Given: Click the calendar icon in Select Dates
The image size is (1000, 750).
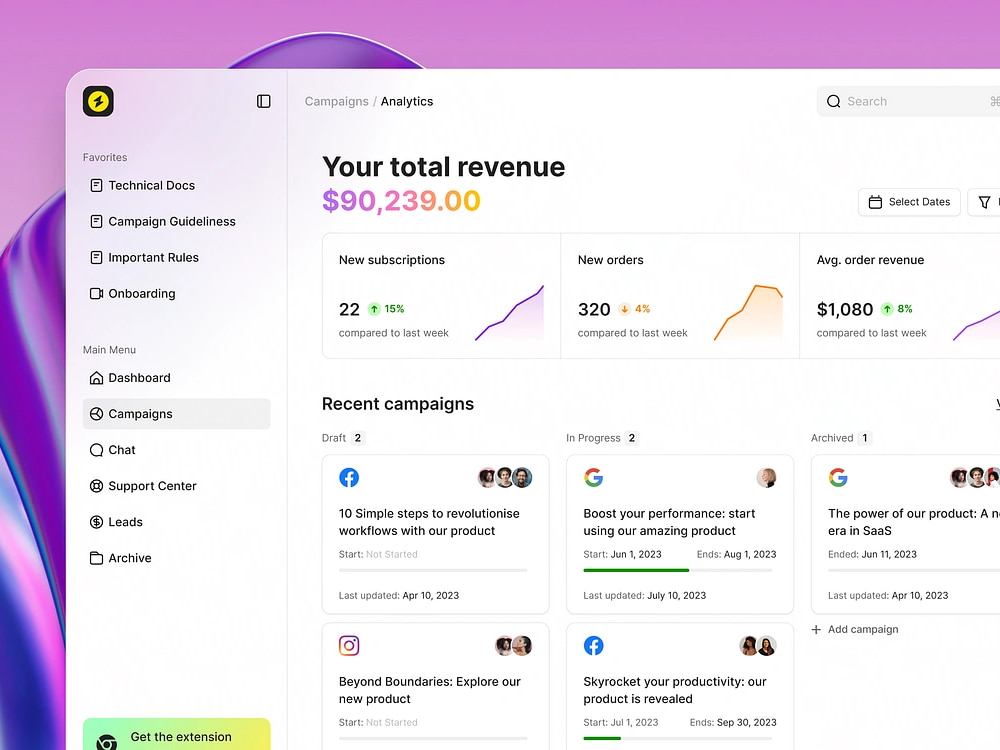Looking at the screenshot, I should point(876,202).
